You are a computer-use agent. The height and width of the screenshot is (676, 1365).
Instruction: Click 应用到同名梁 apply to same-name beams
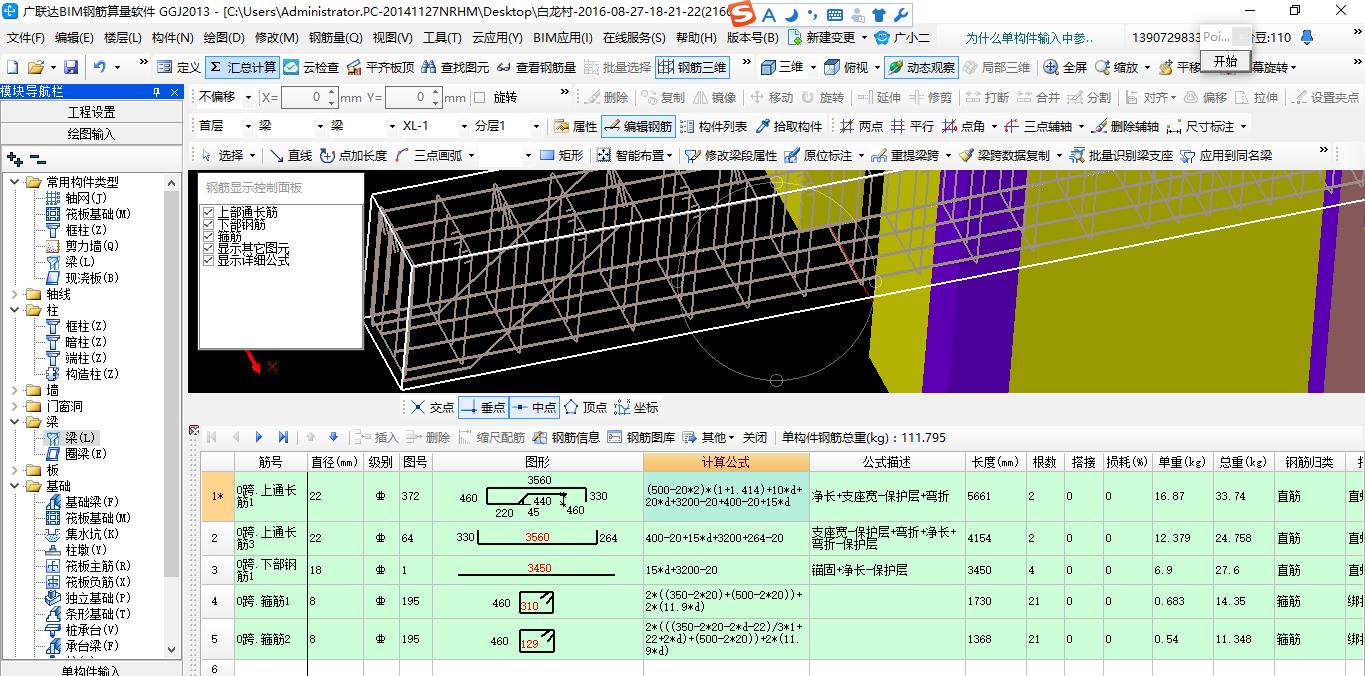pyautogui.click(x=1227, y=155)
